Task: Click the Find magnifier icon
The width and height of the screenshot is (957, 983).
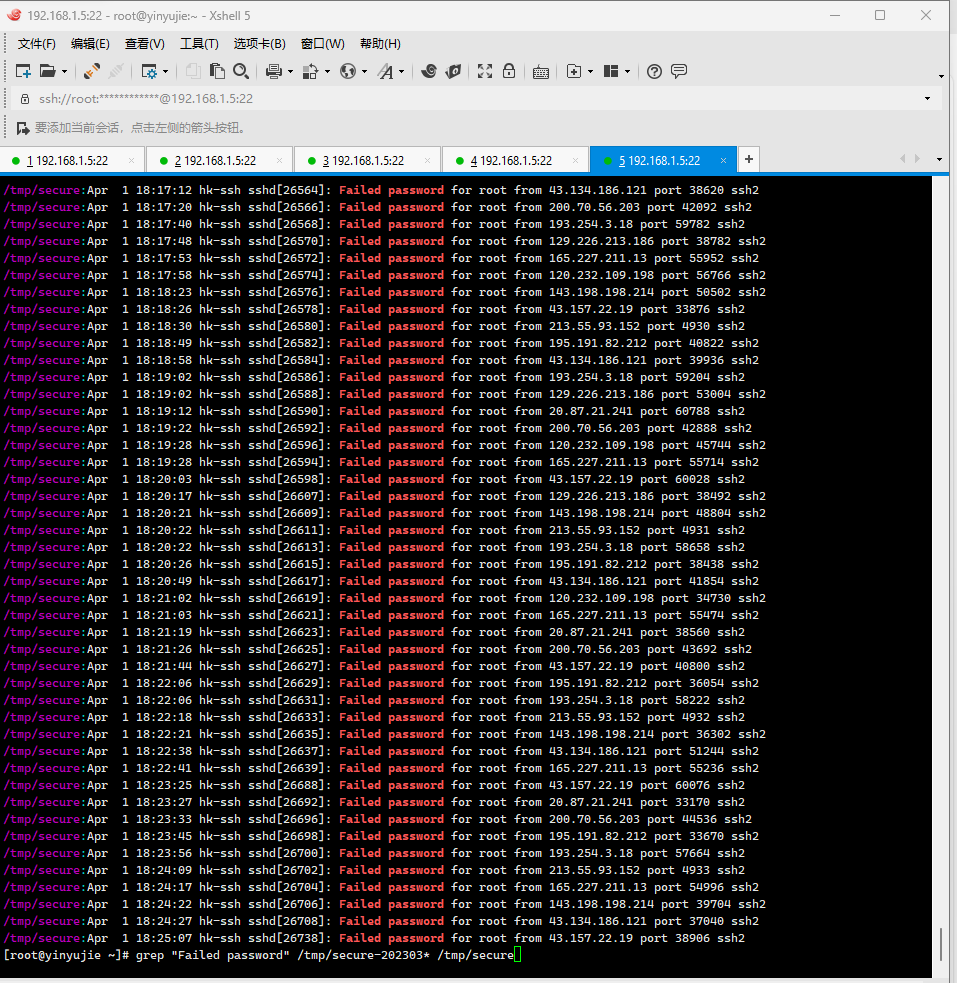Action: (x=241, y=71)
